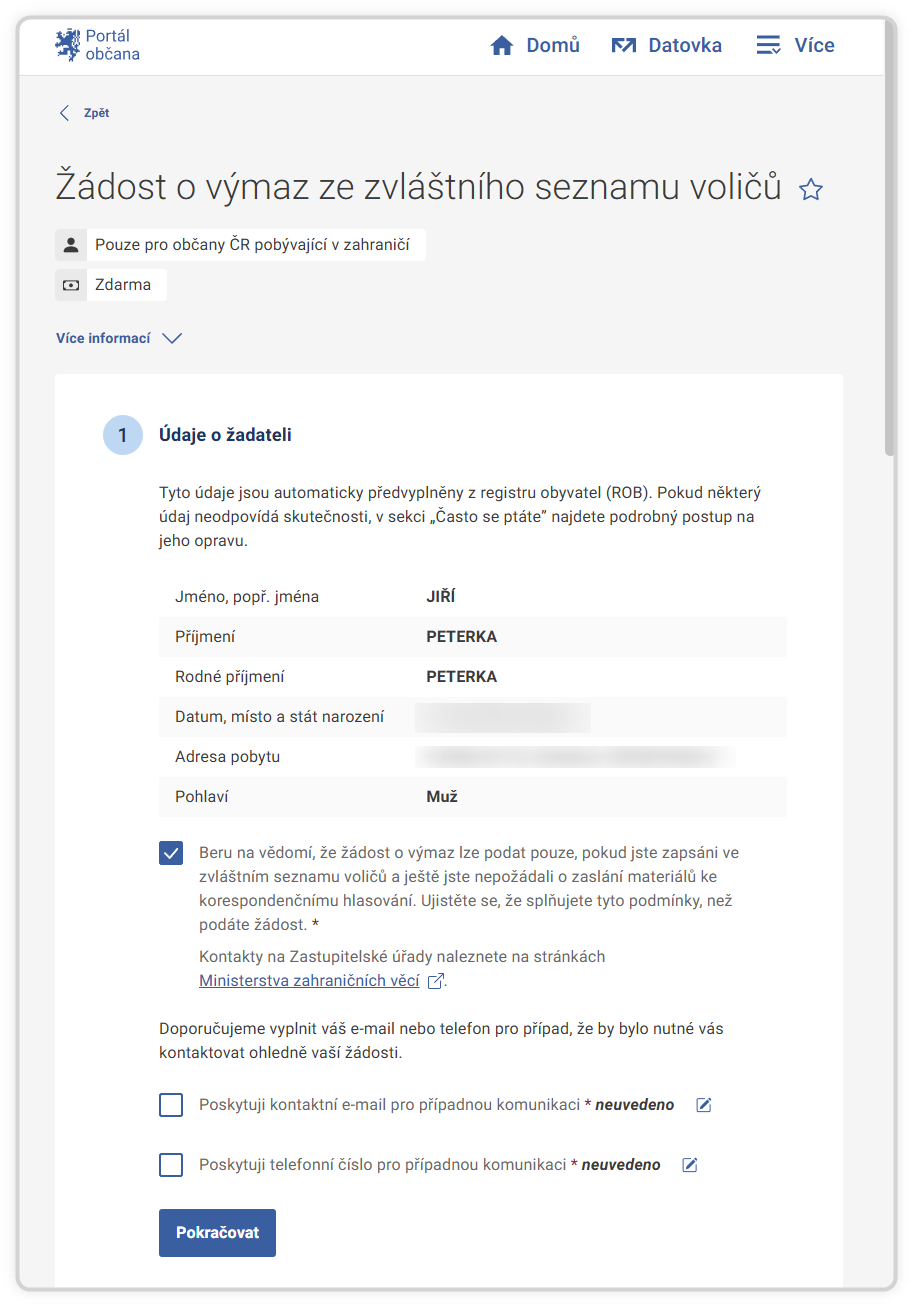Click the home house icon
This screenshot has height=1307, width=913.
[502, 45]
